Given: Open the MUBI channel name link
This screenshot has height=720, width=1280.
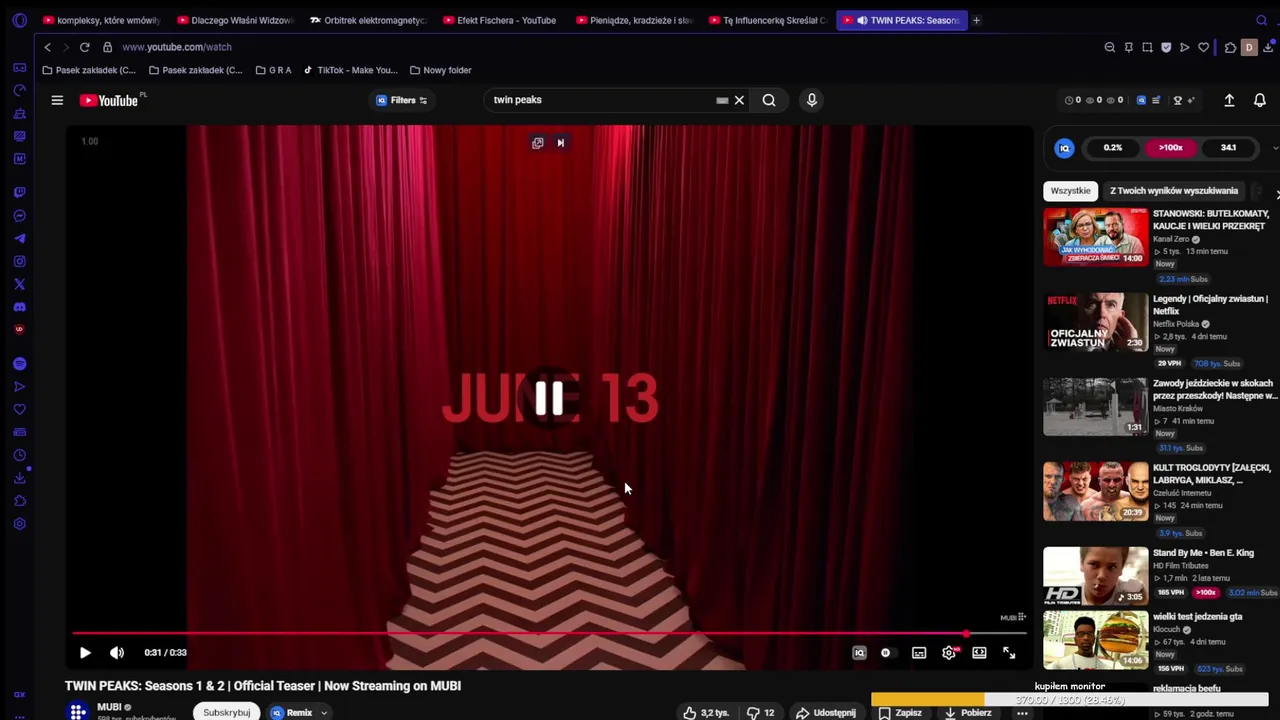Looking at the screenshot, I should pyautogui.click(x=109, y=707).
